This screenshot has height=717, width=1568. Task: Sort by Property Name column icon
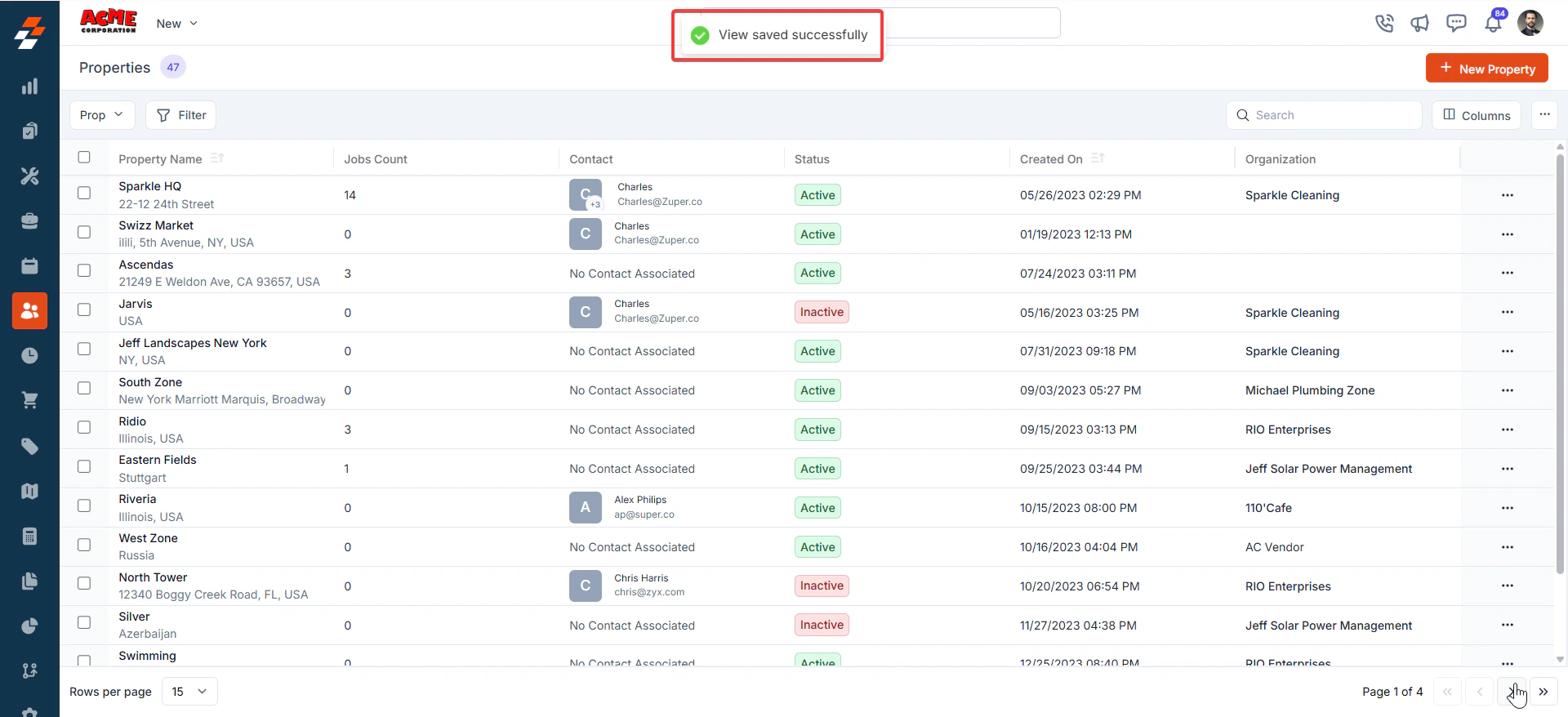coord(216,158)
